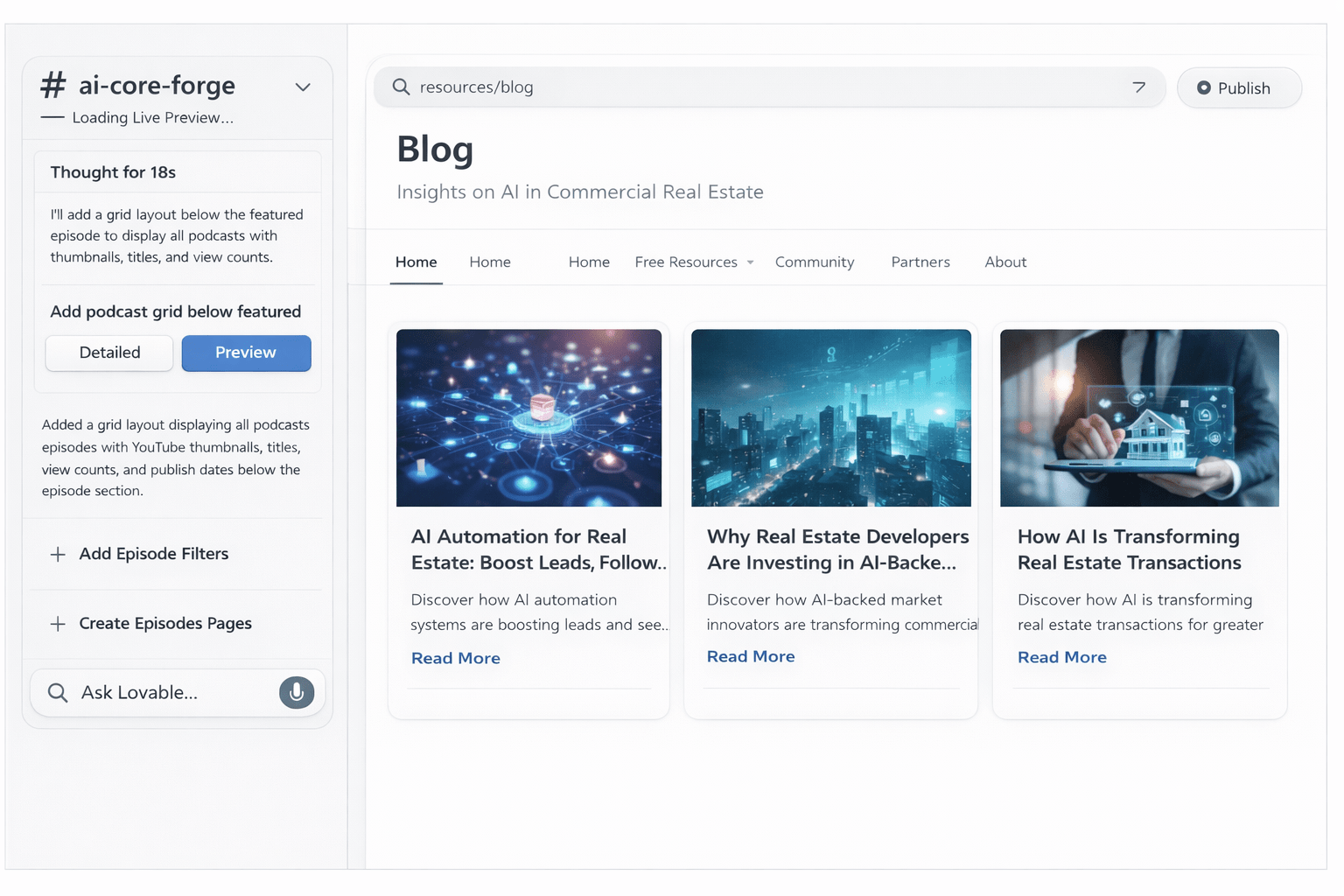Click the microphone icon in Ask Lovable
The image size is (1344, 896).
297,692
